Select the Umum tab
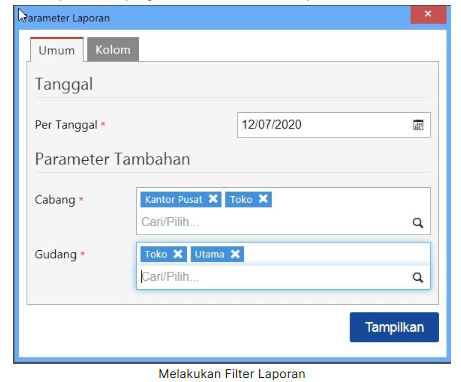Viewport: 461px width, 382px height. (57, 50)
